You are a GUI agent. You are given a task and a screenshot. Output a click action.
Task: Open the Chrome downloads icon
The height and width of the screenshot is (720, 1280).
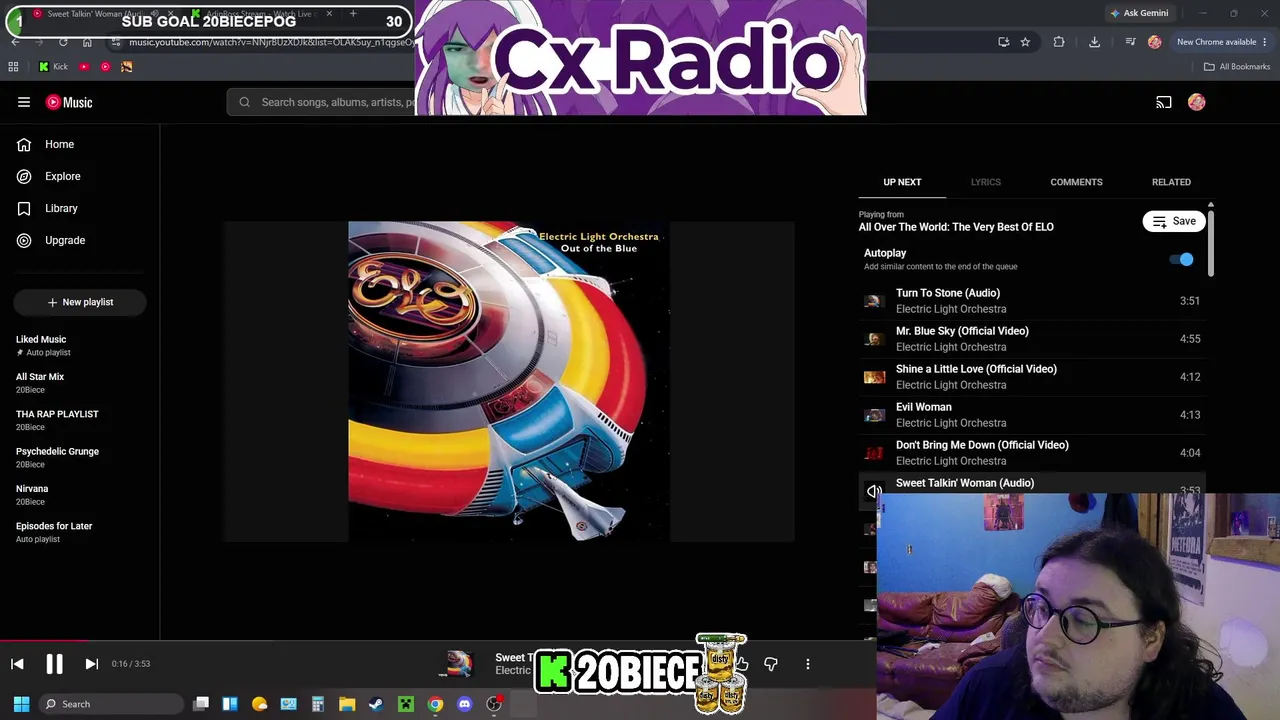coord(1094,42)
